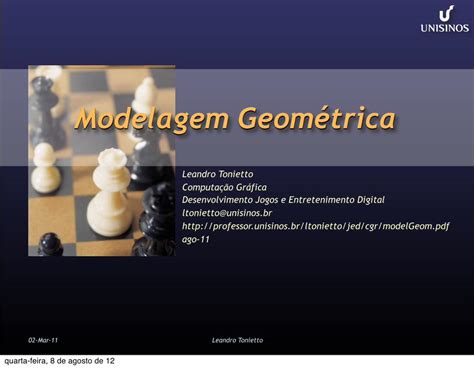Viewport: 474px width, 368px height.
Task: Click the text "Computação Gráfica"
Action: click(224, 187)
